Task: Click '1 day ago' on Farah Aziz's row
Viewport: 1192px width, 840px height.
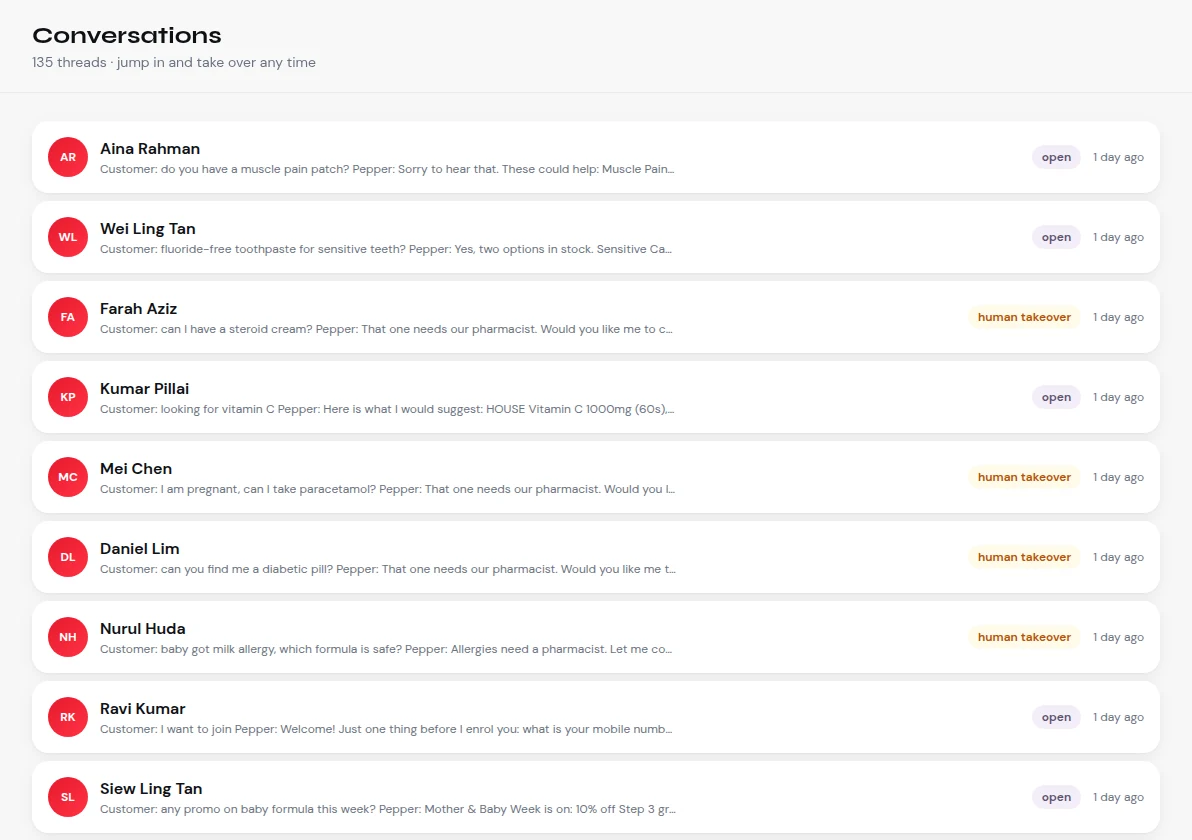Action: (x=1118, y=317)
